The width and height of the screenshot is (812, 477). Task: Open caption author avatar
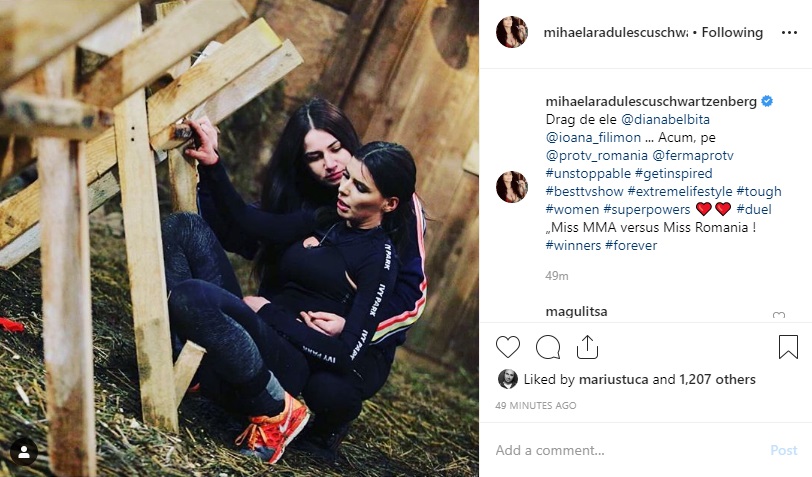(x=512, y=187)
